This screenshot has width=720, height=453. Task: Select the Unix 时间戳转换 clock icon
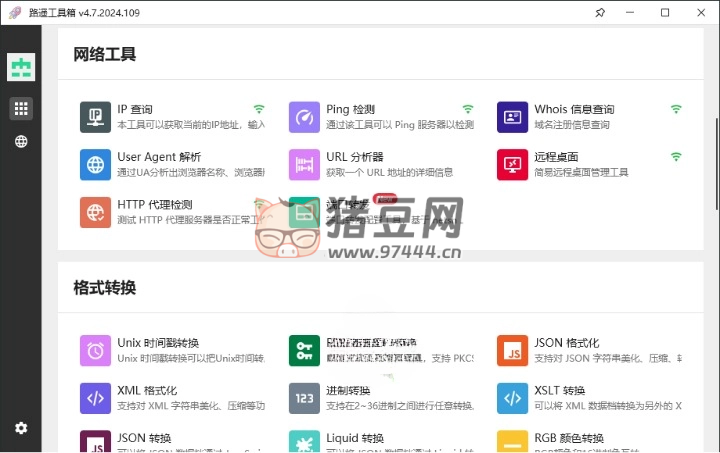(x=96, y=350)
